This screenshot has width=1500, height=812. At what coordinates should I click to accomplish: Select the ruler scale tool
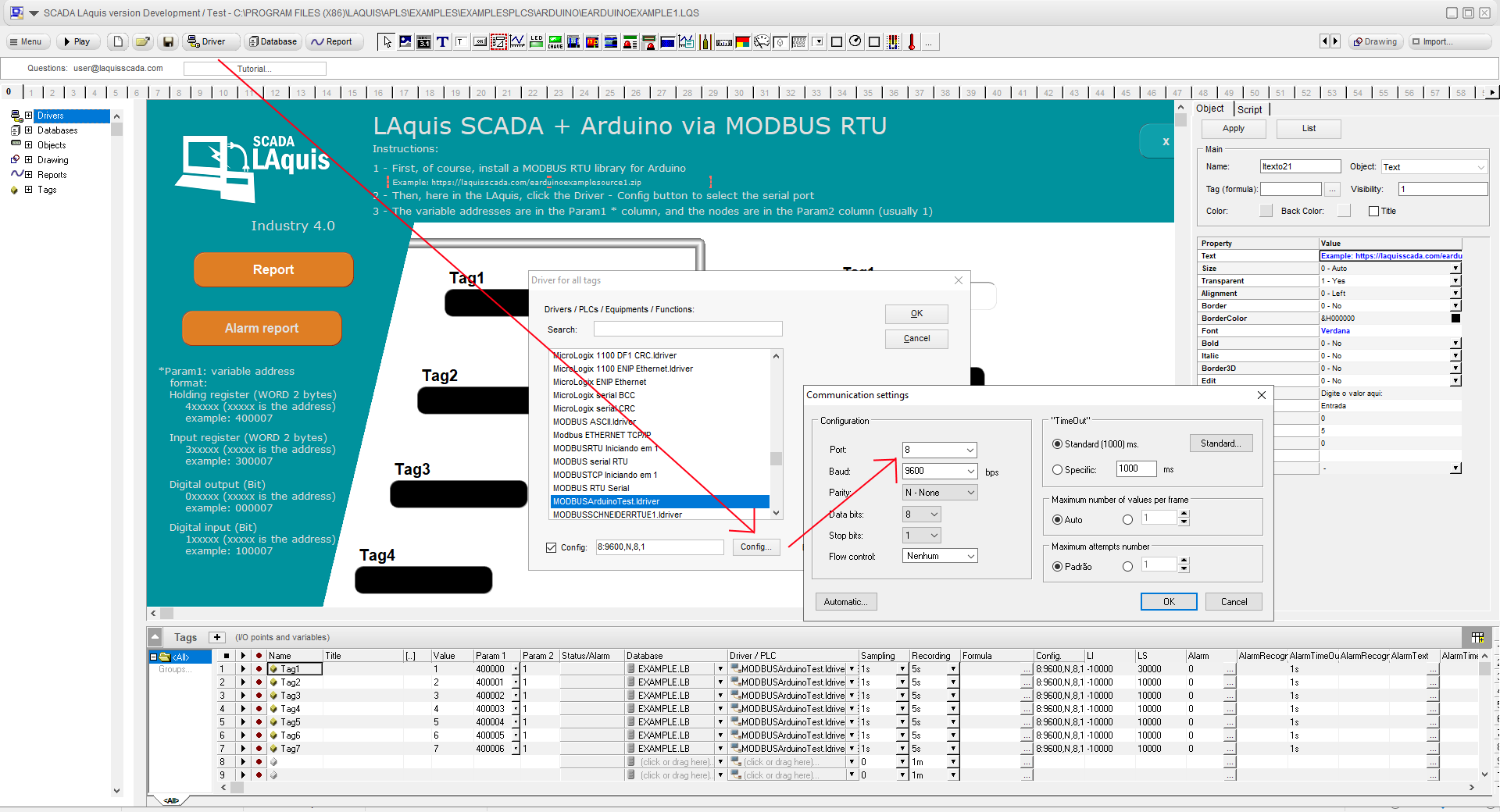click(x=724, y=41)
